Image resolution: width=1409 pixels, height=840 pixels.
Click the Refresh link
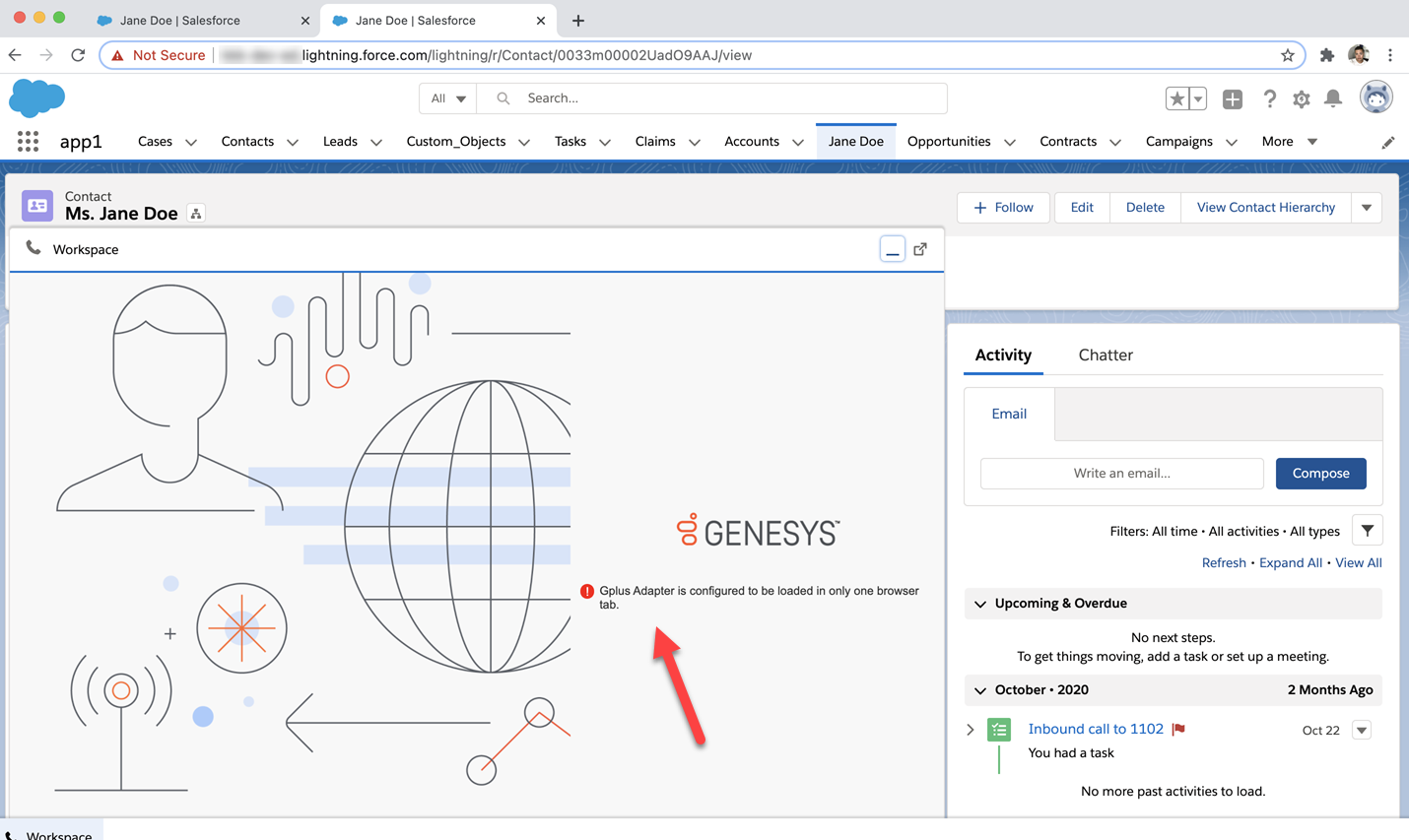pyautogui.click(x=1224, y=562)
